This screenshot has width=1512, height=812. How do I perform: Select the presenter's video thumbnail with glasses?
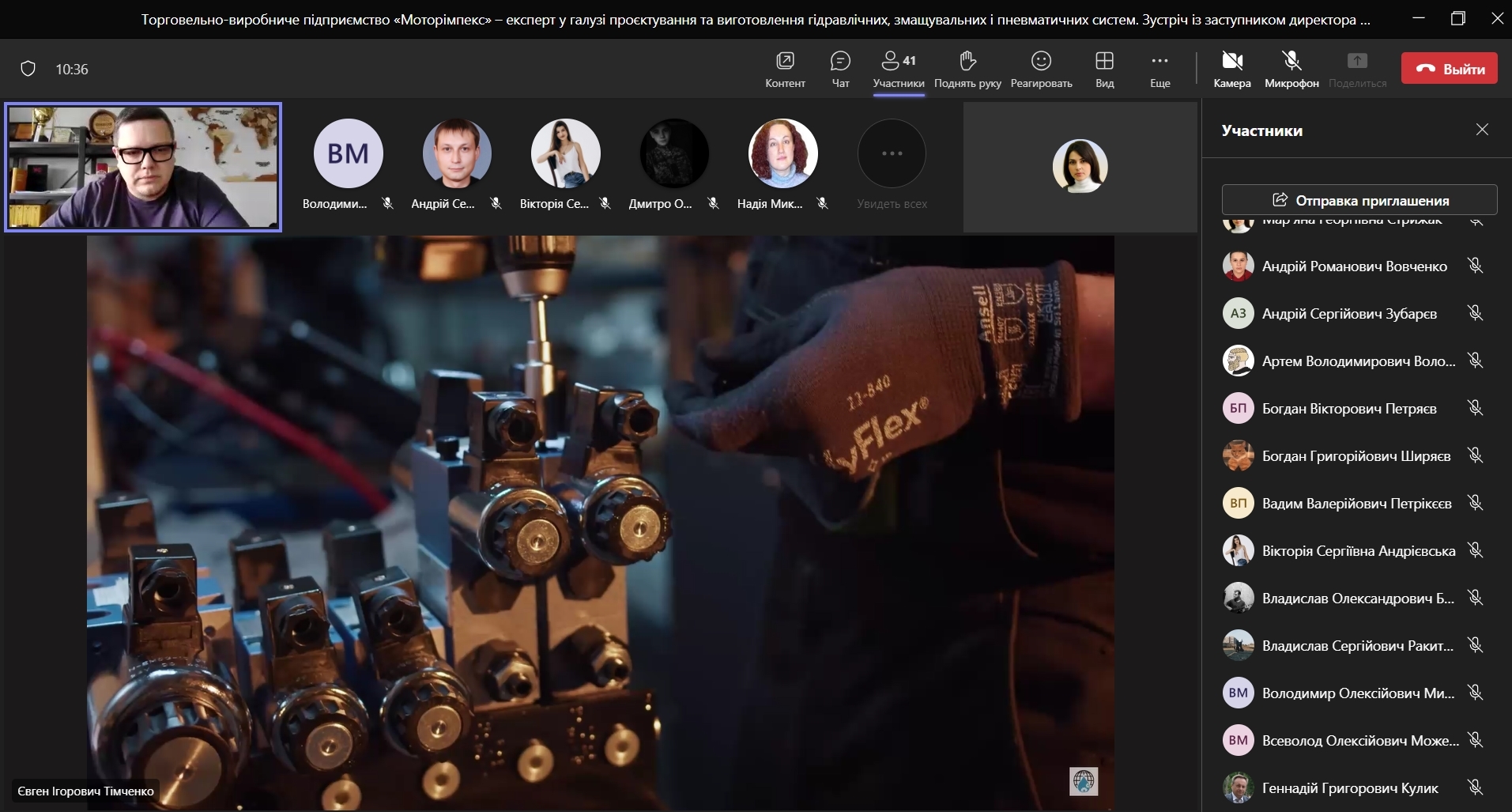pyautogui.click(x=143, y=167)
